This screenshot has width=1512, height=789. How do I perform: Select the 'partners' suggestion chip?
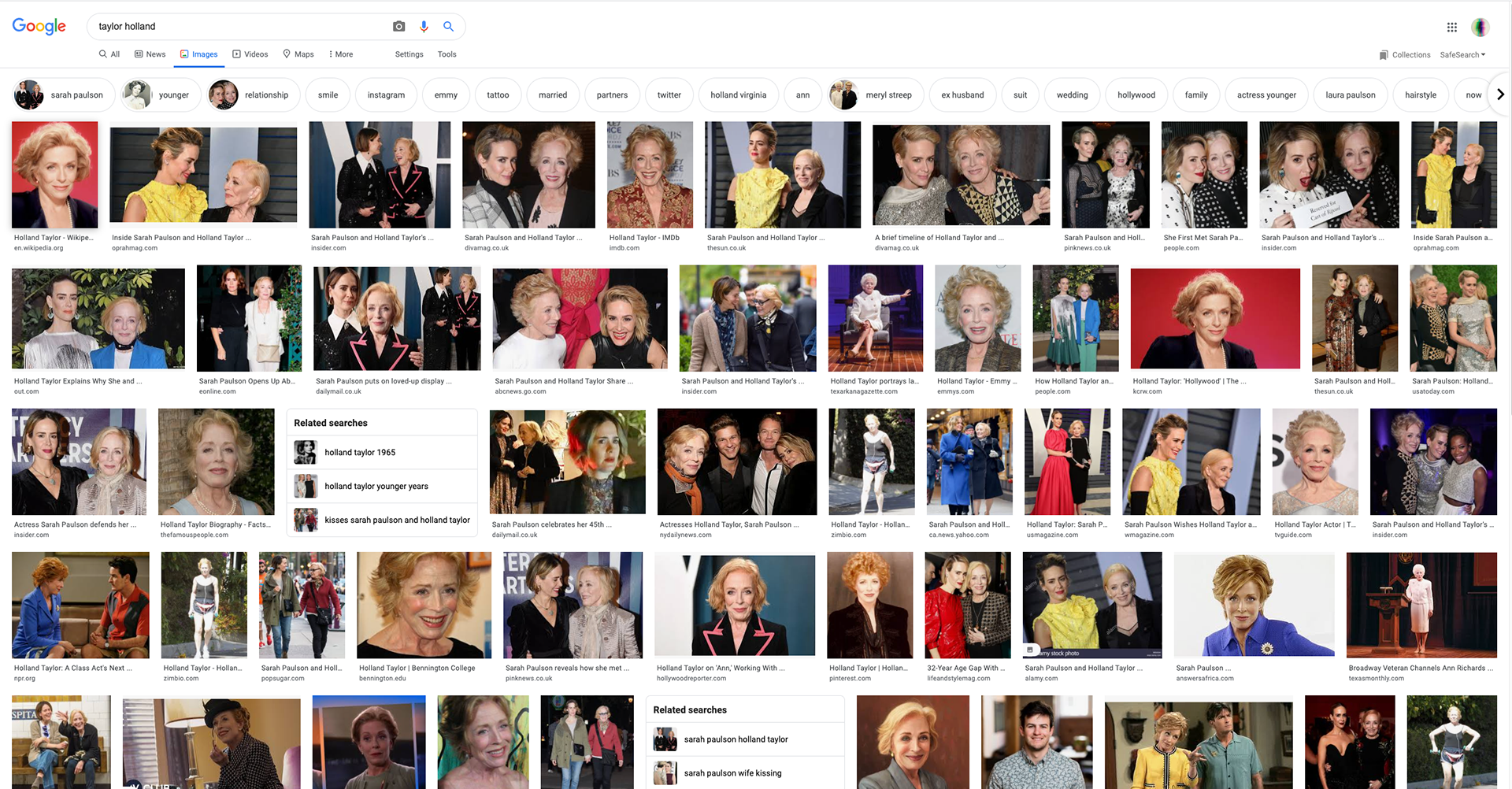tap(612, 95)
